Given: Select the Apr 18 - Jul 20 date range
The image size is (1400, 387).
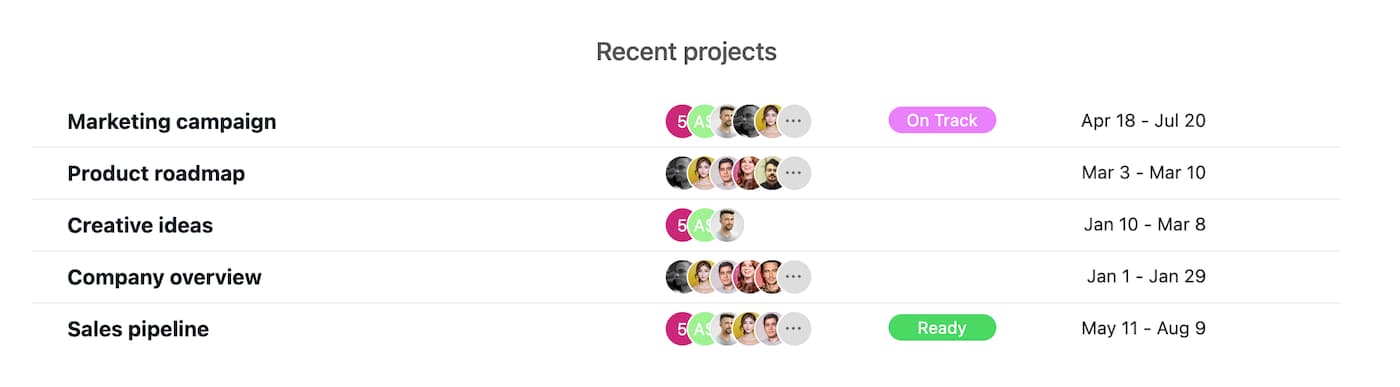Looking at the screenshot, I should 1143,121.
